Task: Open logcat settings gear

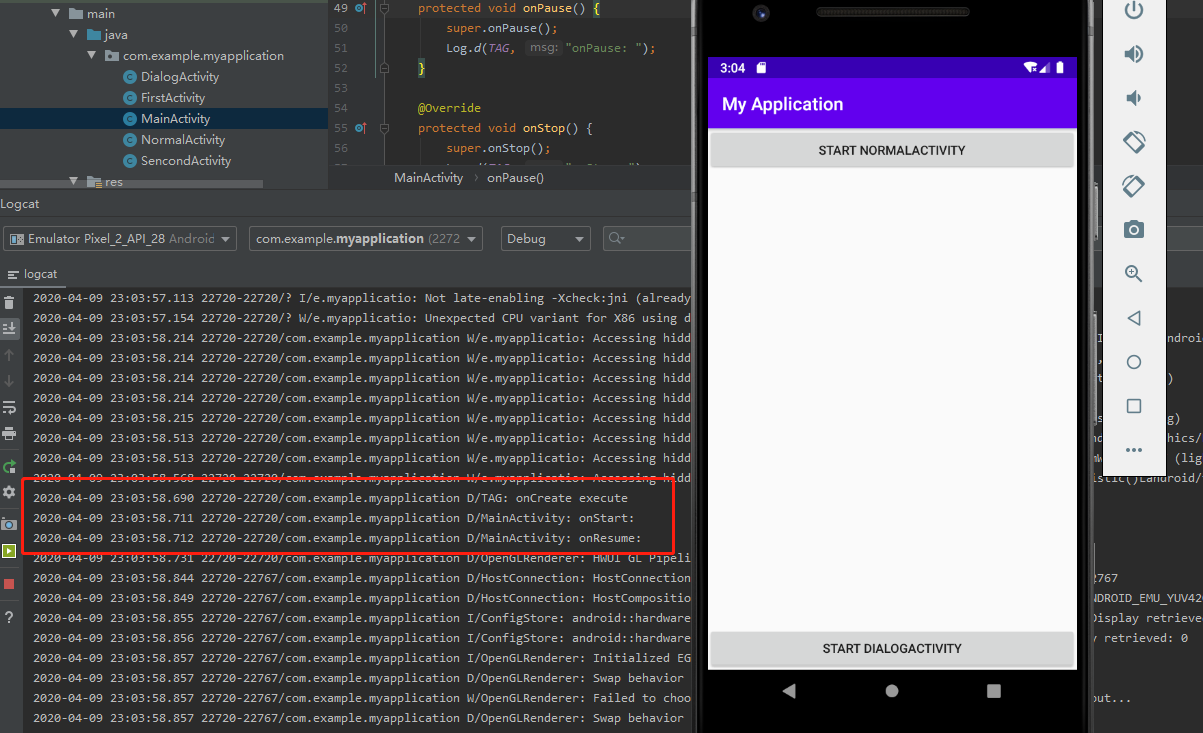Action: click(x=9, y=492)
